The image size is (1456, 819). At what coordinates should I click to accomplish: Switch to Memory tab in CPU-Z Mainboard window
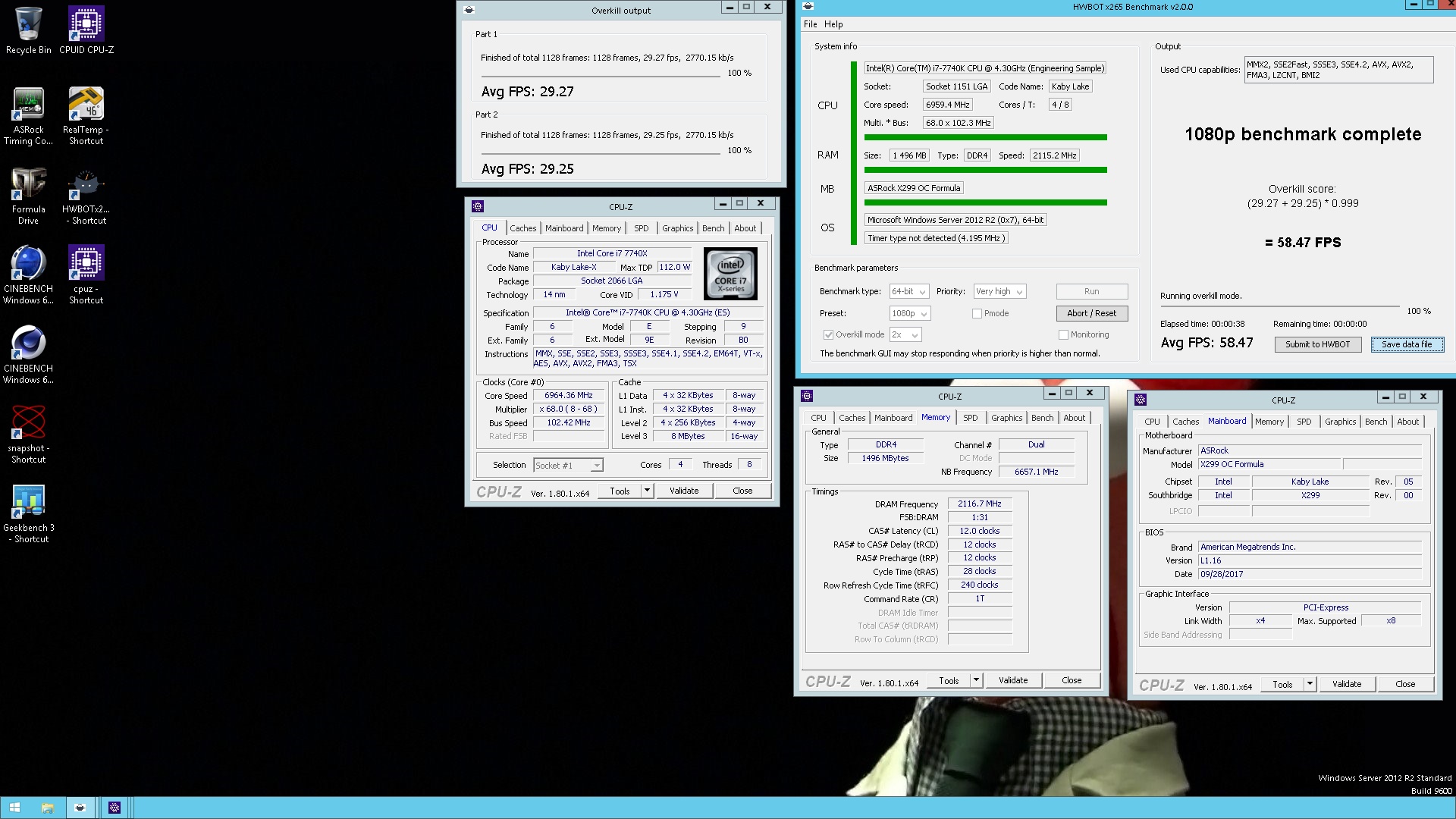[1269, 422]
